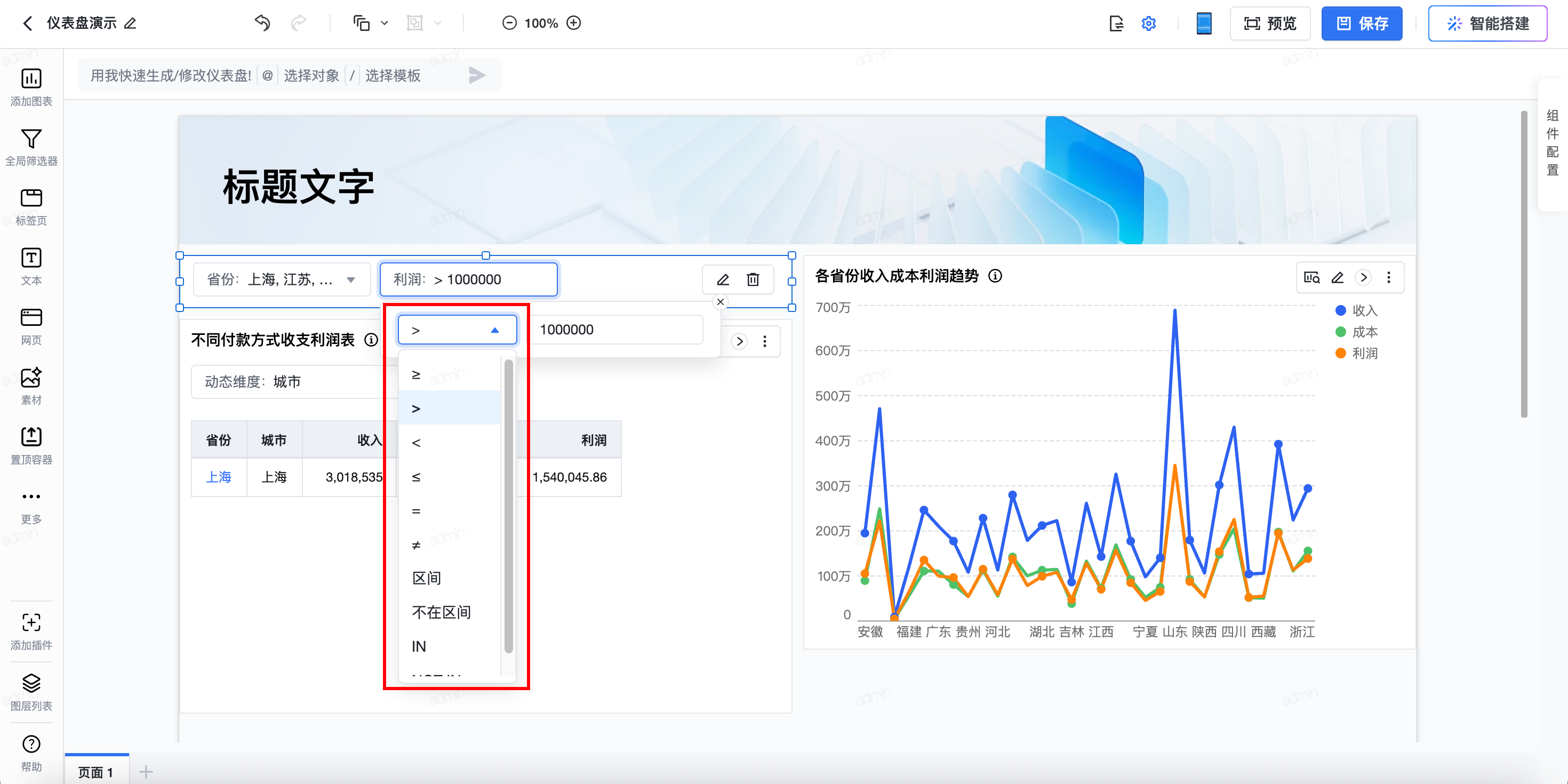This screenshot has width=1568, height=784.
Task: Click the zoom in plus icon
Action: pos(573,23)
